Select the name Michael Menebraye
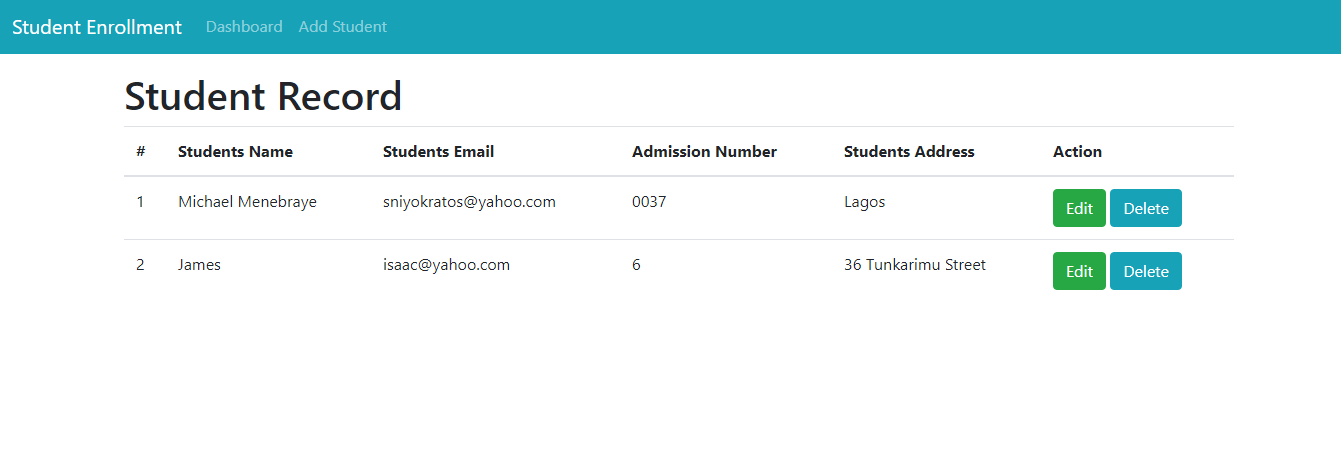The height and width of the screenshot is (467, 1341). (x=247, y=202)
